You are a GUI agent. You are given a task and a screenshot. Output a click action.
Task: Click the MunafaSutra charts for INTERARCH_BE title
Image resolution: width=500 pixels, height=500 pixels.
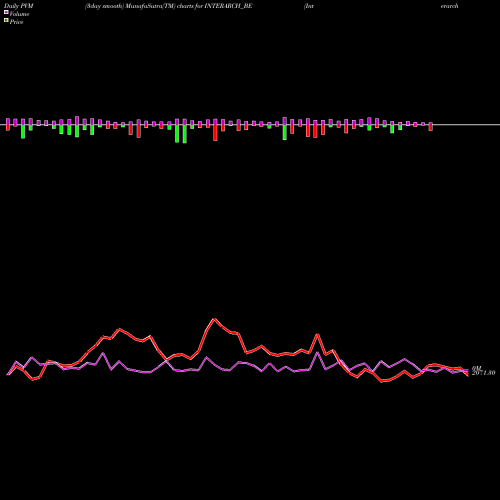[x=169, y=6]
